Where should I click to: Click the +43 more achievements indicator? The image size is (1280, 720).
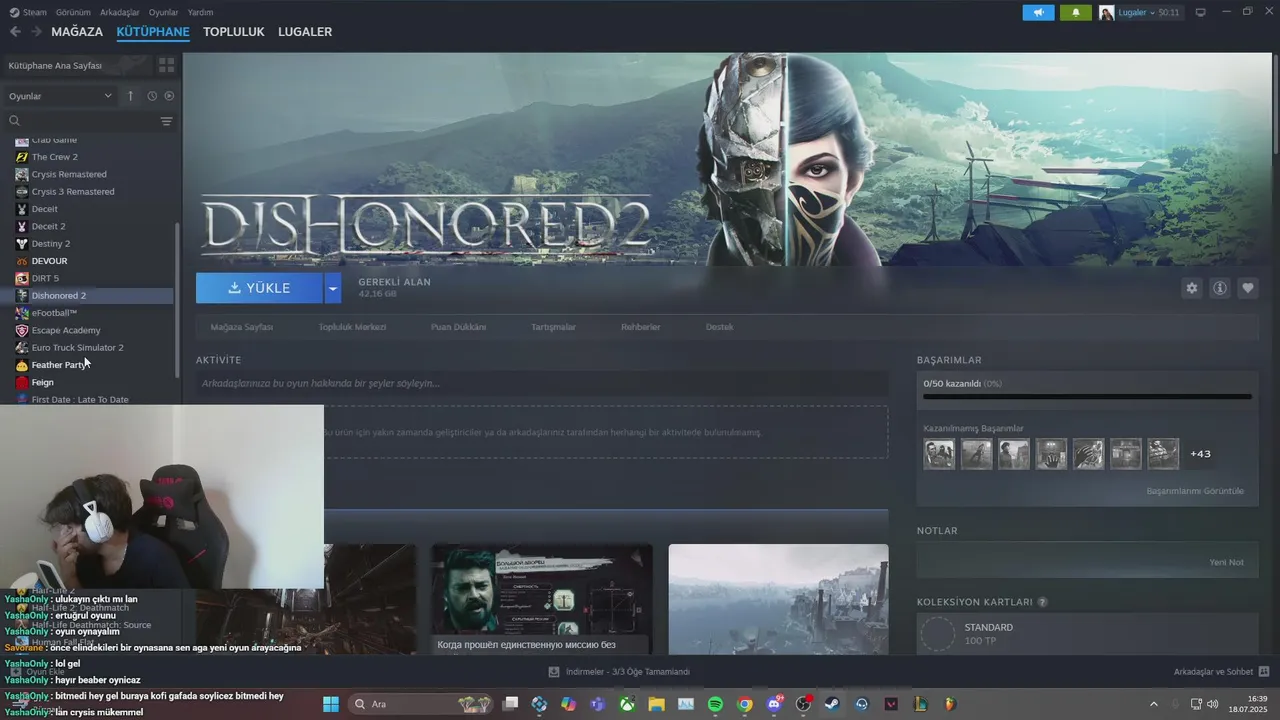tap(1200, 454)
